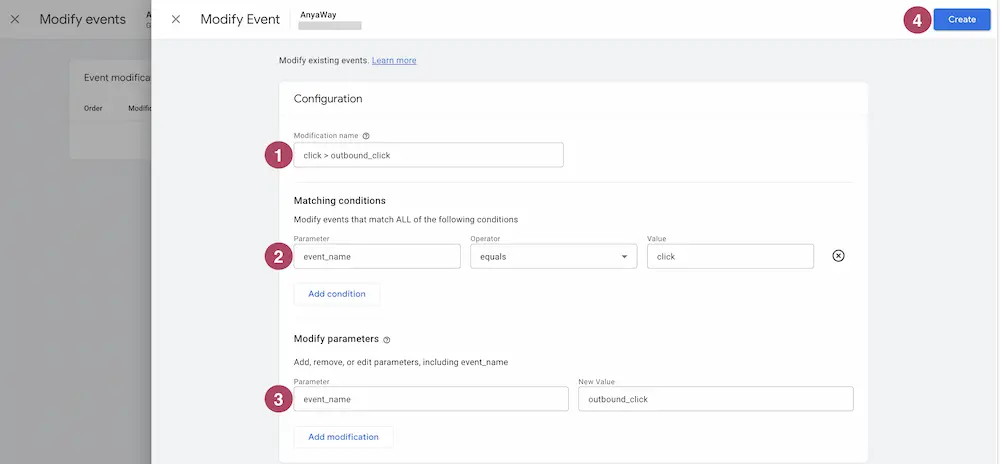
Task: Open the Operator equals dropdown
Action: click(x=554, y=256)
